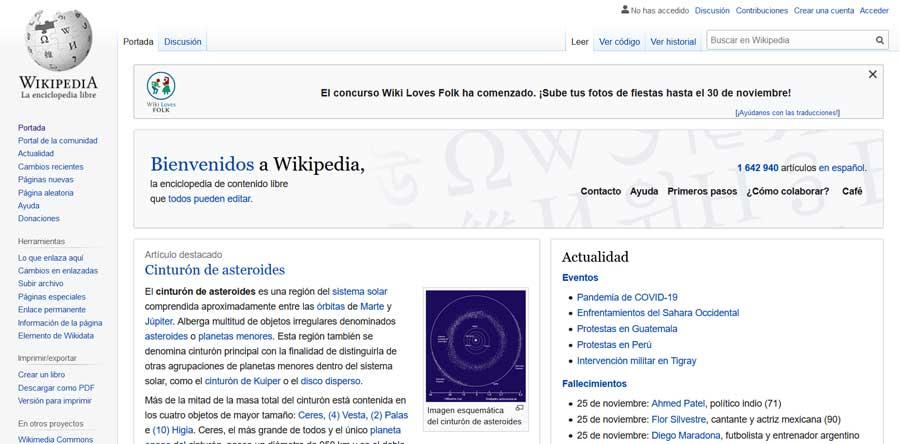Image resolution: width=900 pixels, height=444 pixels.
Task: Open the Fallecimientos heading link
Action: [x=594, y=384]
